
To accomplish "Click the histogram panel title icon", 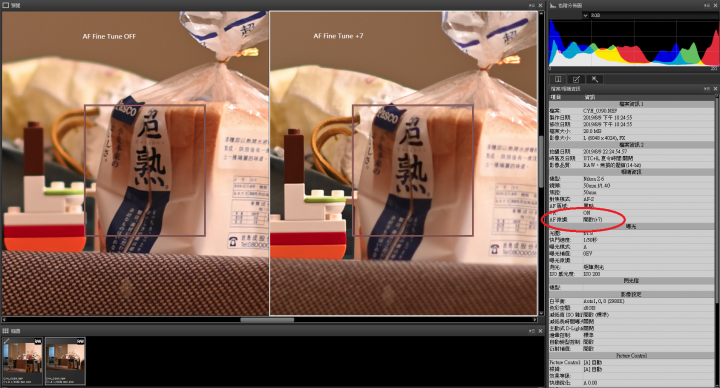I will [553, 5].
